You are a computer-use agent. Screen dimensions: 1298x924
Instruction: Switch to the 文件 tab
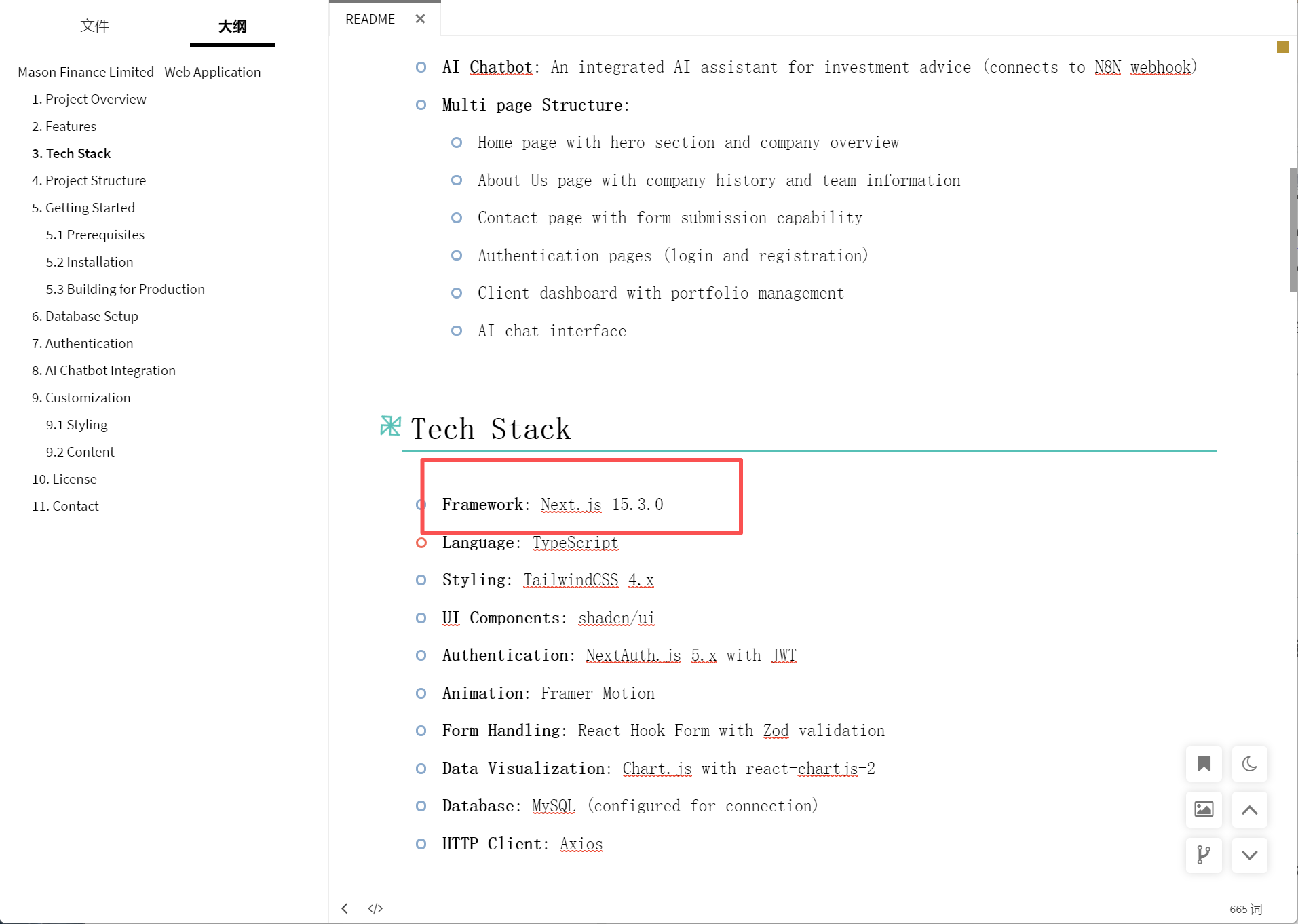(x=94, y=26)
